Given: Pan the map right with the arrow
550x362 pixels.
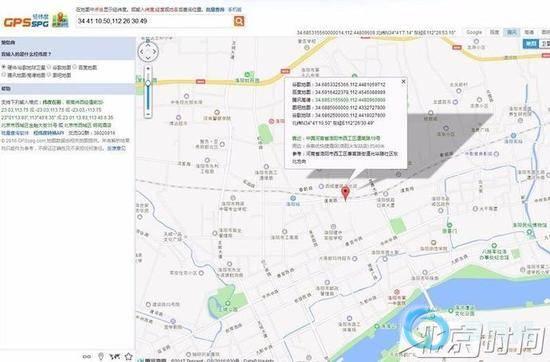Looking at the screenshot, I should tap(155, 52).
